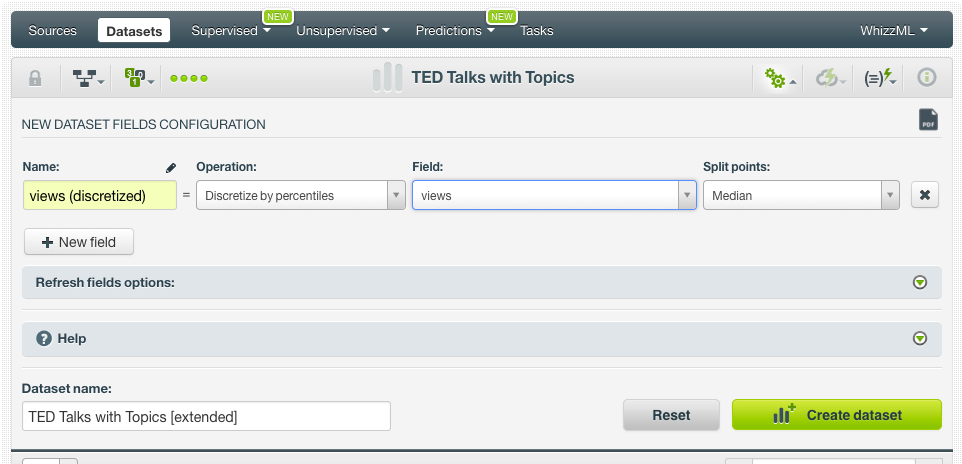Click the lock privacy icon
Screen dimensions: 962x464
35,78
